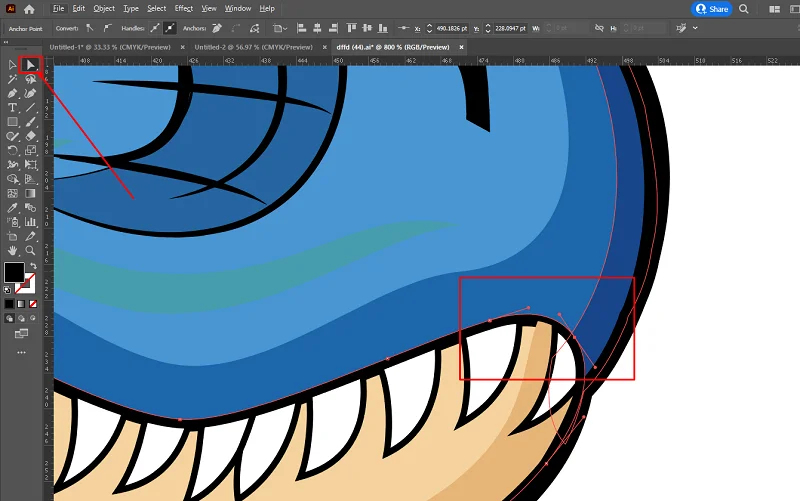
Task: Select the Eraser tool
Action: coord(31,136)
